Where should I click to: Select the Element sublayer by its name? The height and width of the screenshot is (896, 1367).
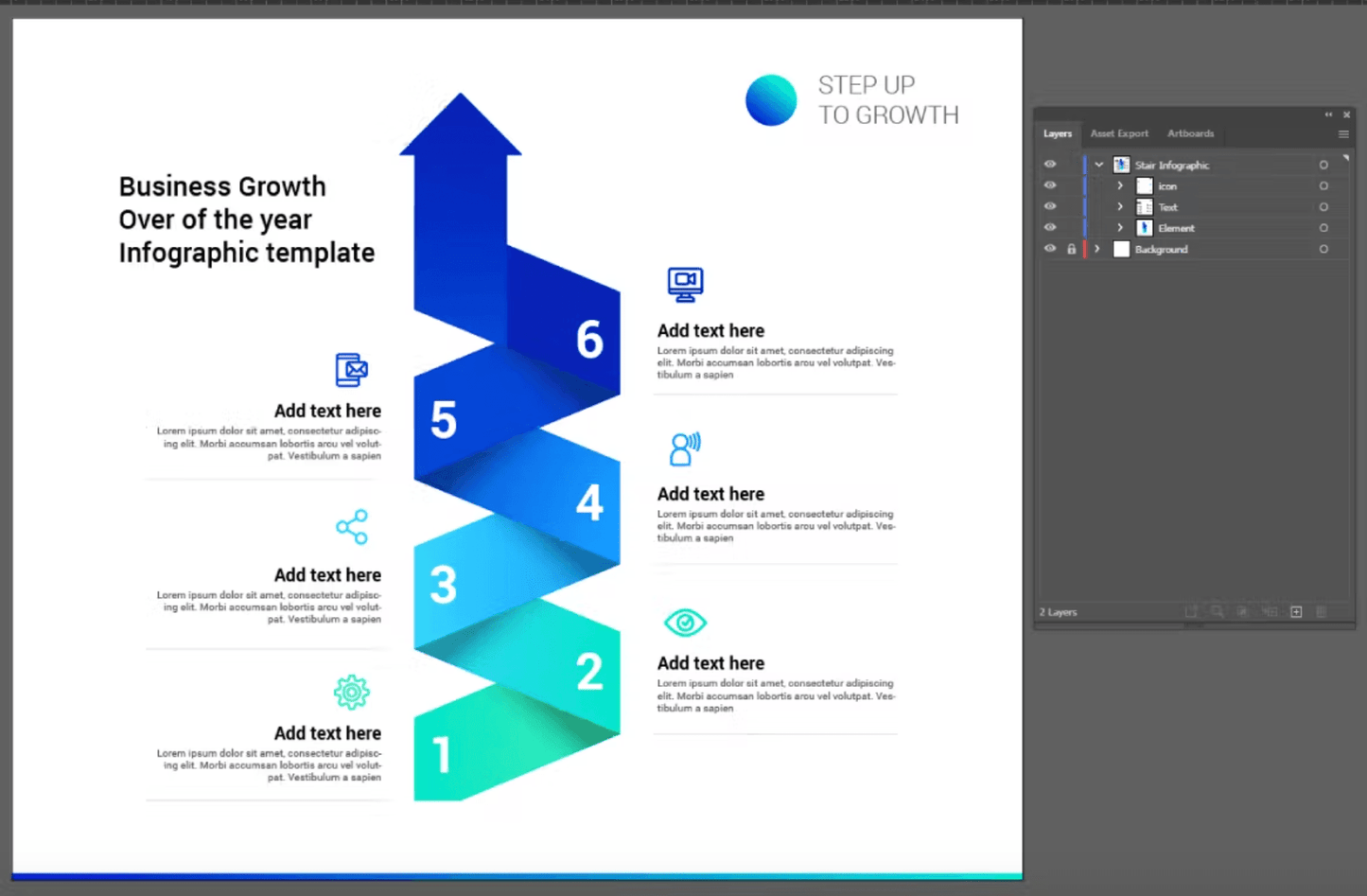(1176, 228)
